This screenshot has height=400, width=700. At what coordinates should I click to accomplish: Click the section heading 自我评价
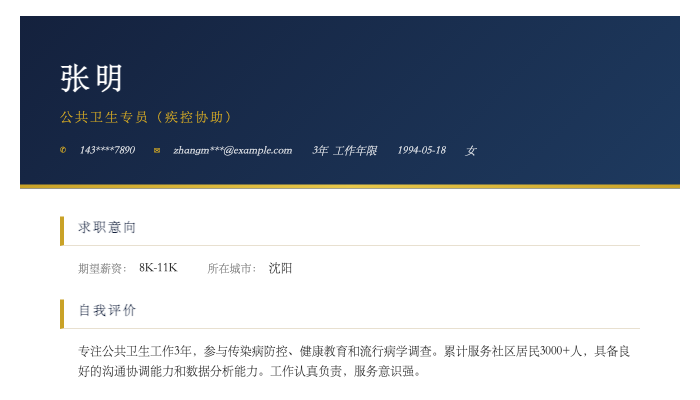pos(107,310)
